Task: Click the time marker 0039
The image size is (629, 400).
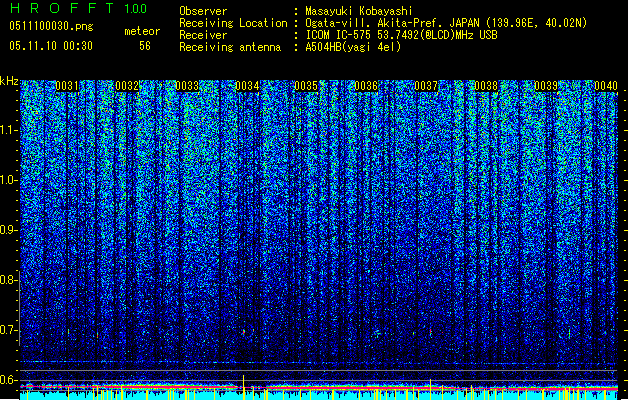Action: coord(546,86)
